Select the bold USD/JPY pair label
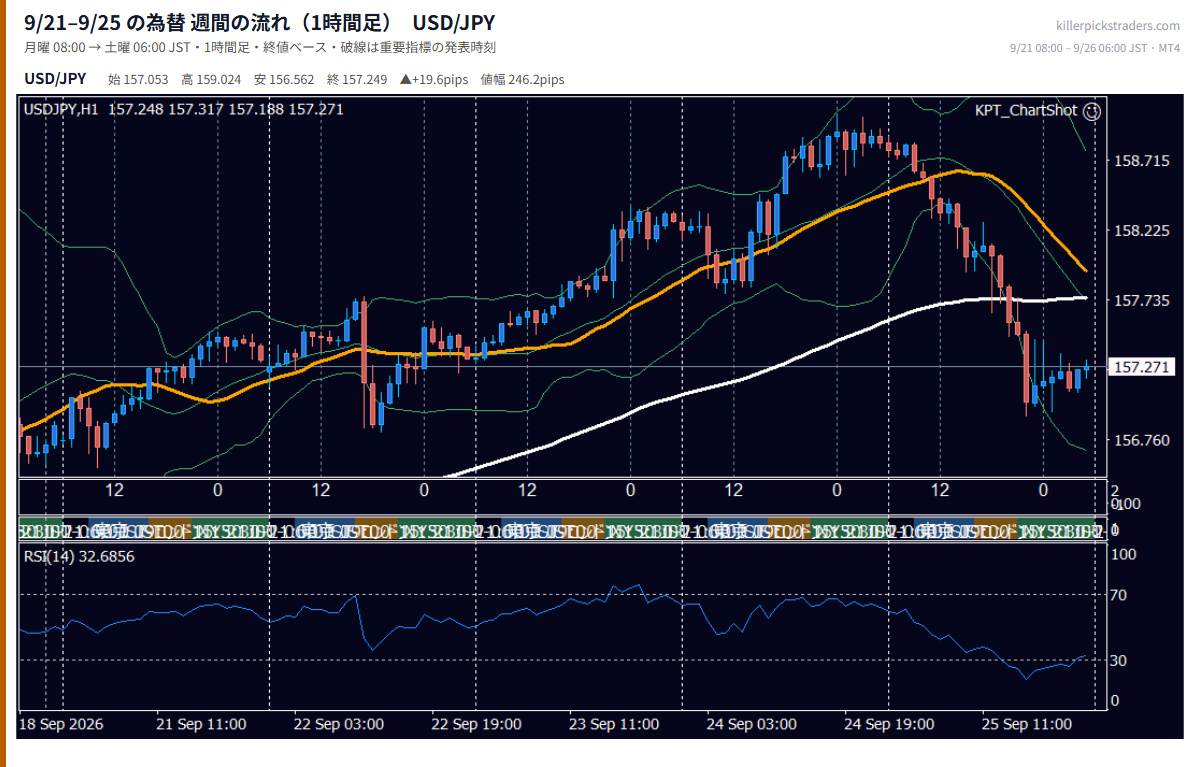The image size is (1200, 767). click(55, 79)
